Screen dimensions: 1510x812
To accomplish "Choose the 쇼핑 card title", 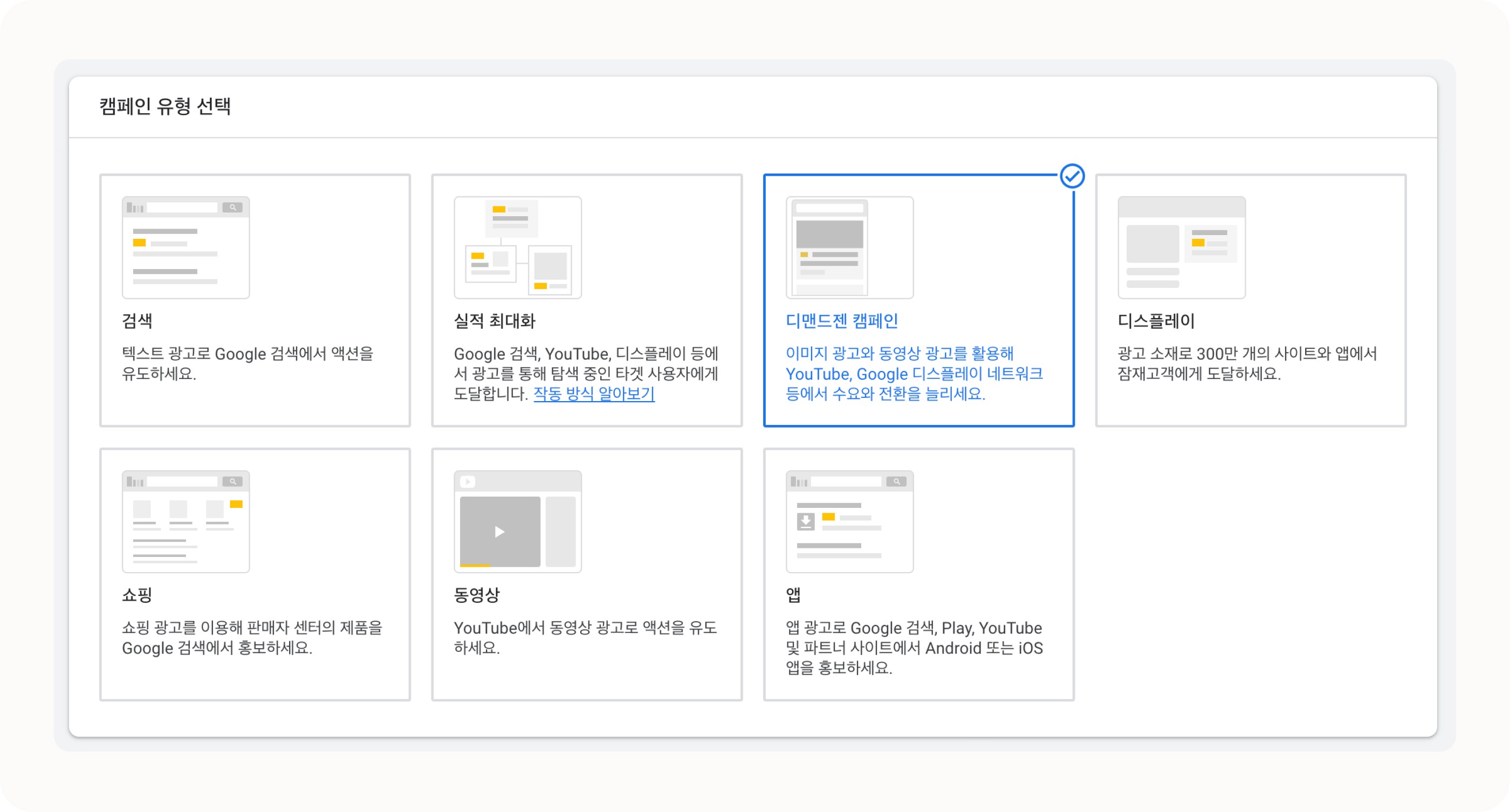I will click(x=137, y=595).
